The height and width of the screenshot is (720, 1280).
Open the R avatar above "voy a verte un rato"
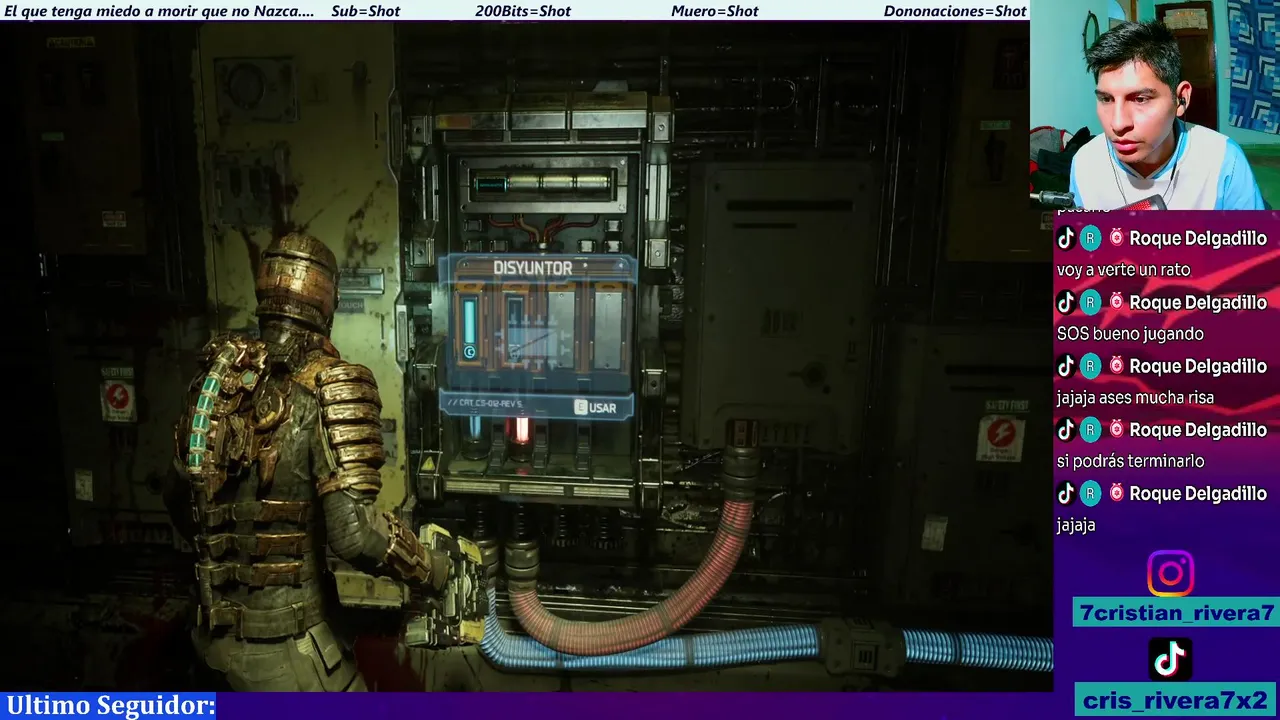pyautogui.click(x=1091, y=238)
